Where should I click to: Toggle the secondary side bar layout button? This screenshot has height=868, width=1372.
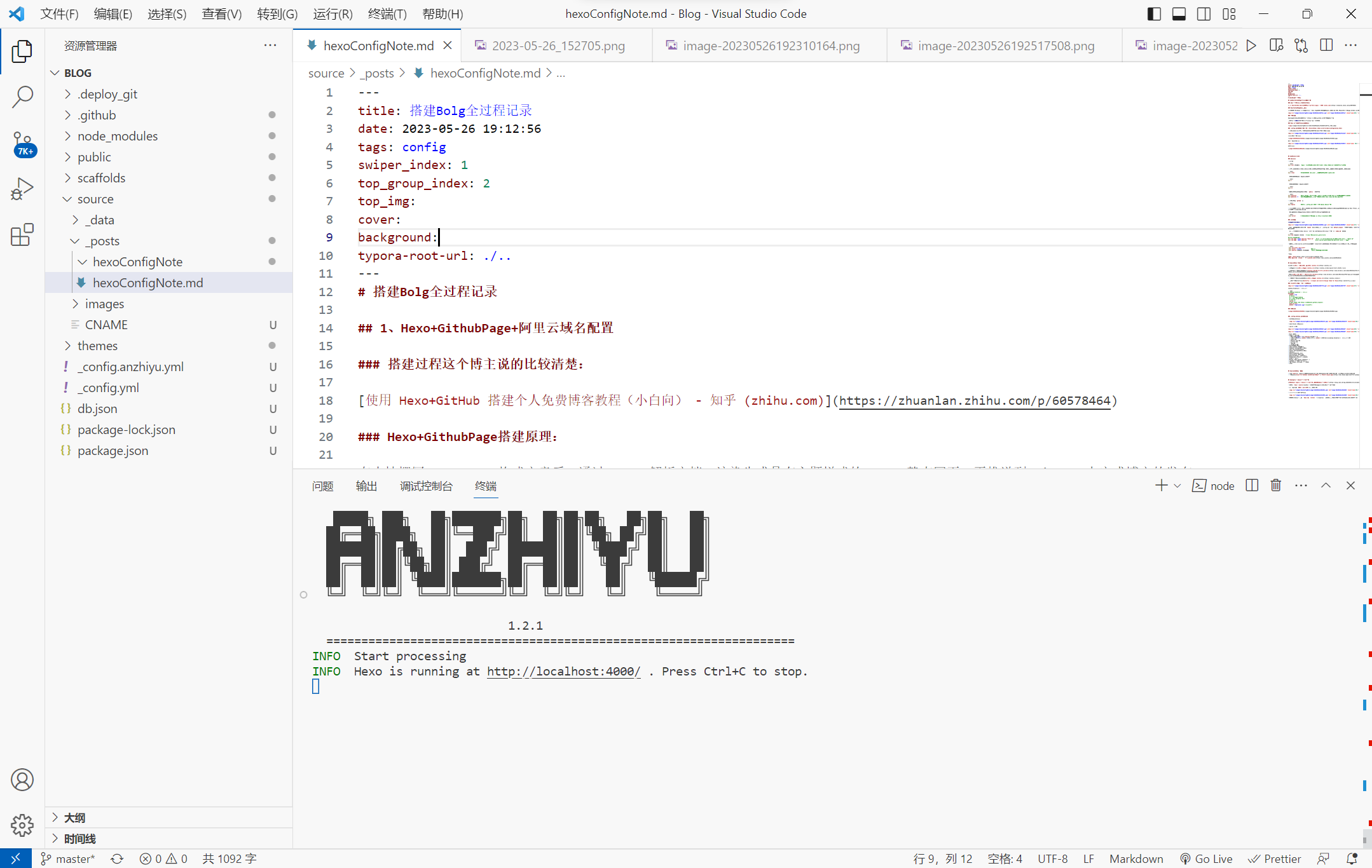point(1204,14)
